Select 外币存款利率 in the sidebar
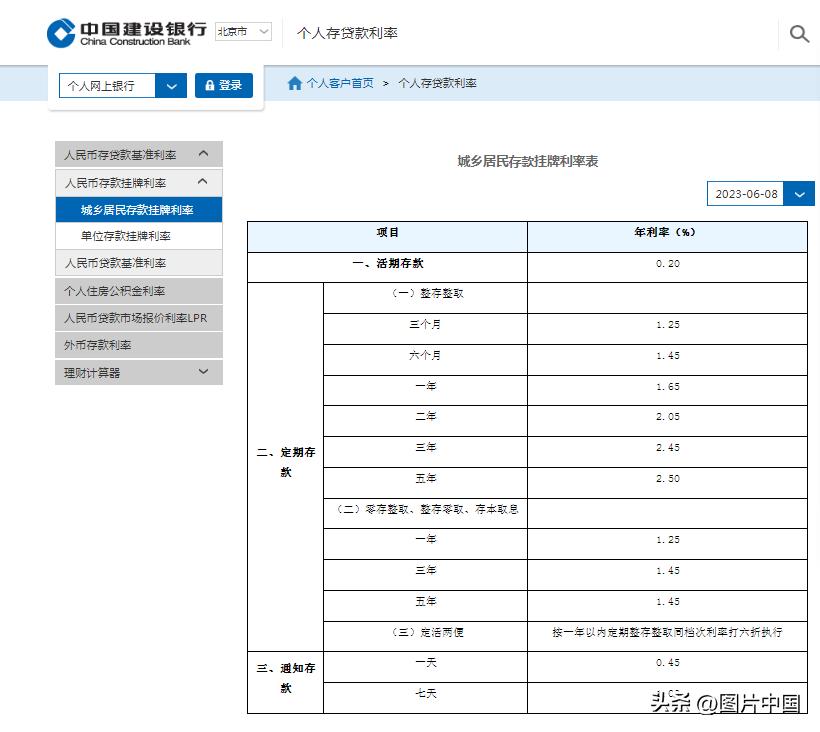Screen dimensions: 820x732 pyautogui.click(x=138, y=344)
